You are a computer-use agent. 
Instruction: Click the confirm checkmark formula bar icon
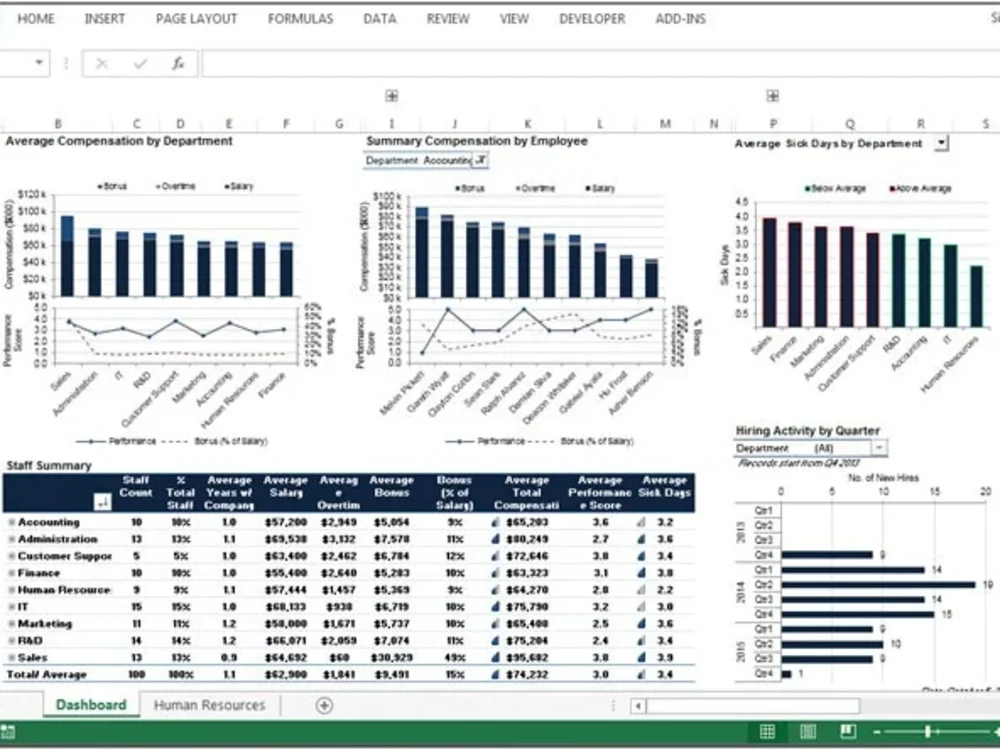[140, 63]
